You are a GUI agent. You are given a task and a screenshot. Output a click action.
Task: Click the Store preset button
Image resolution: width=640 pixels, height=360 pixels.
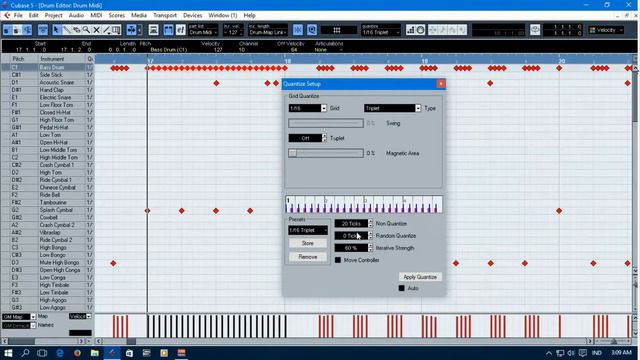click(x=308, y=243)
